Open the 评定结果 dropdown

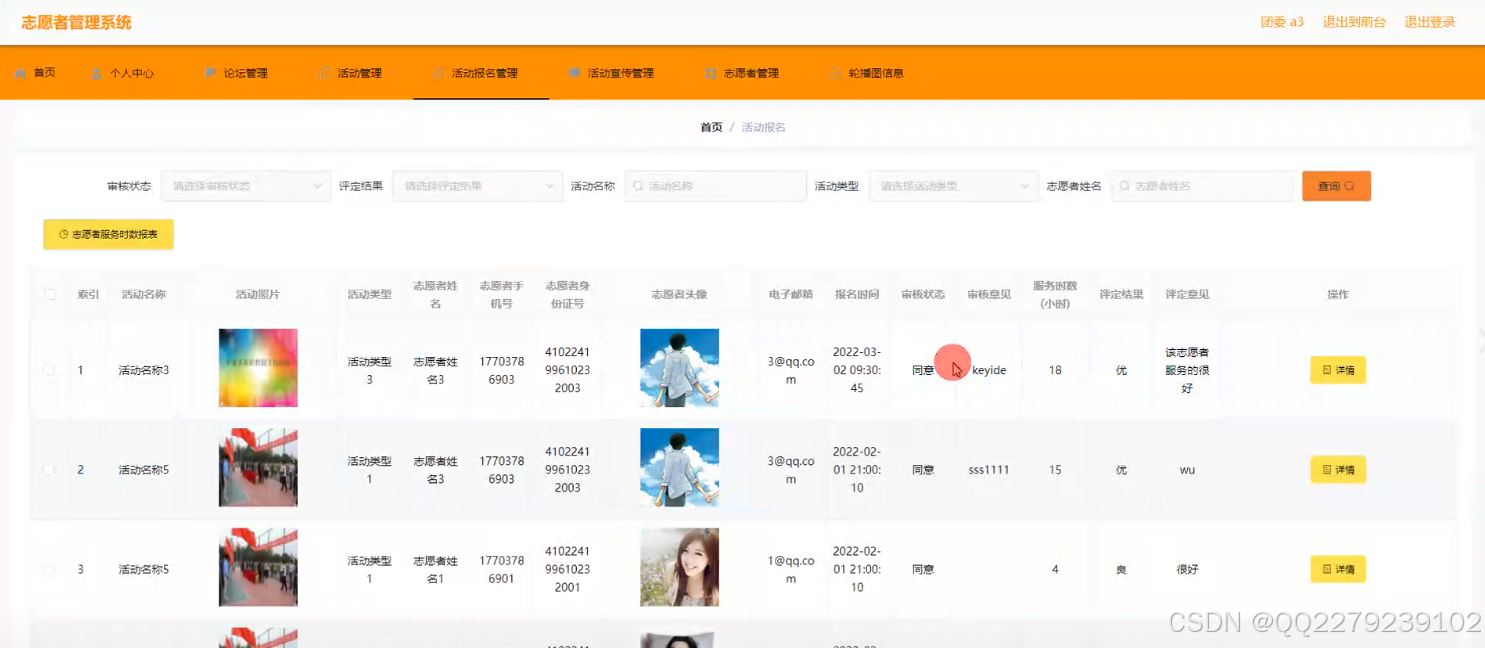pos(477,186)
